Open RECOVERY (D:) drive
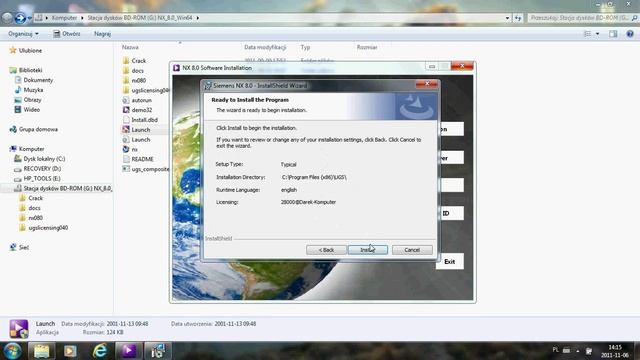Viewport: 640px width, 360px height. pos(42,169)
